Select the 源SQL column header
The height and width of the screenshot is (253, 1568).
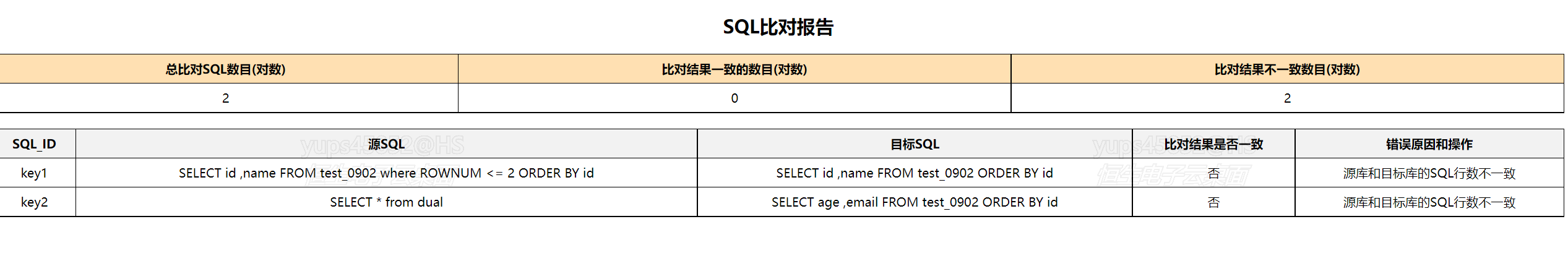[386, 144]
